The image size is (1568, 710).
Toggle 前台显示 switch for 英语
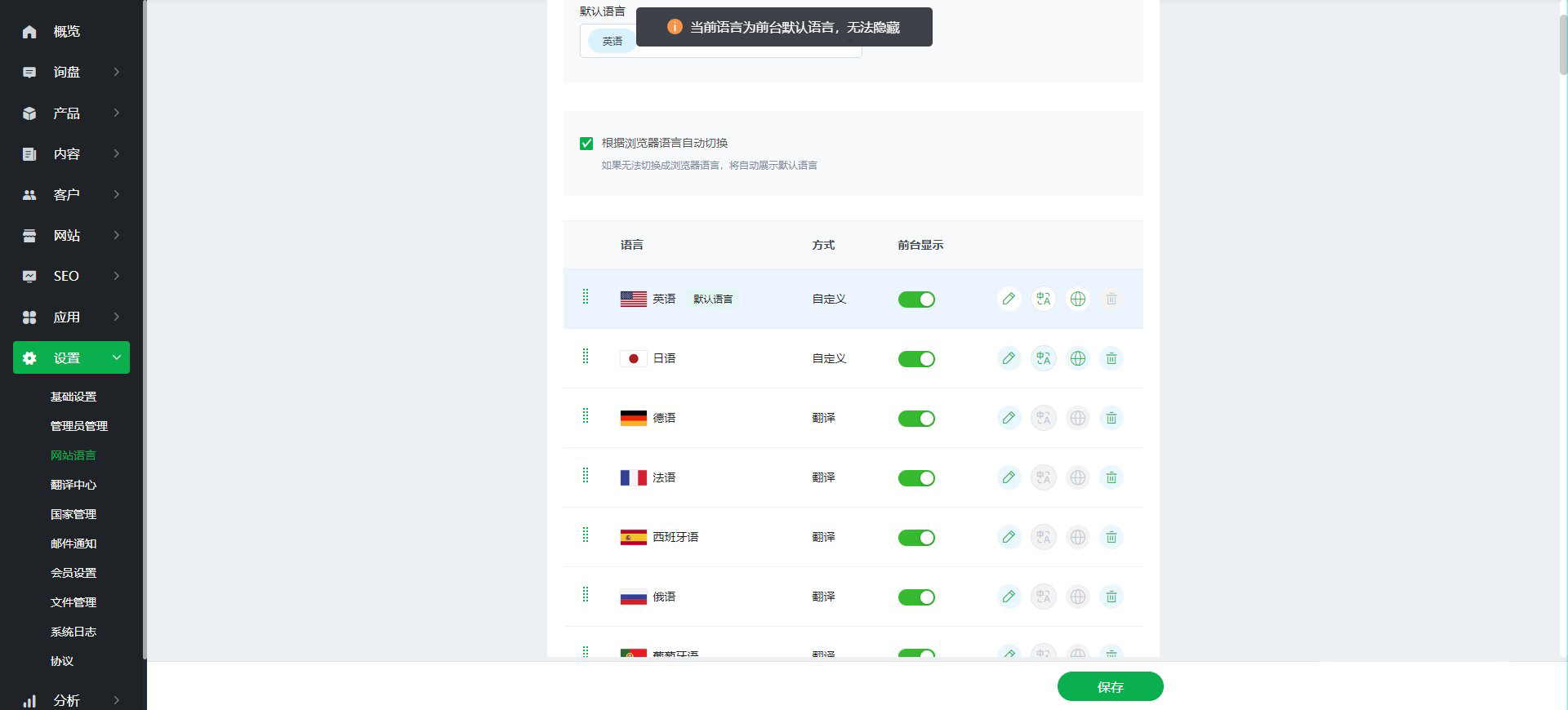pos(916,300)
